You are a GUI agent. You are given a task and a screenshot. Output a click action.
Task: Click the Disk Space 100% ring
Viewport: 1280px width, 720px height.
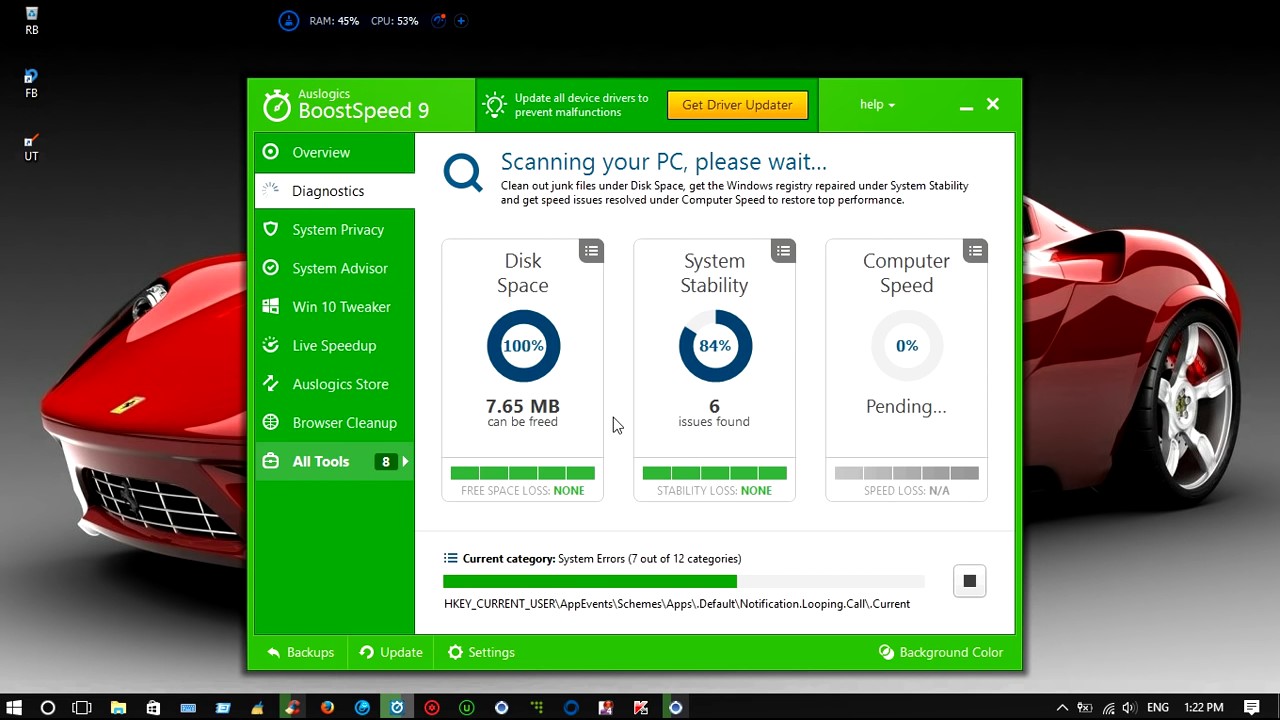[x=523, y=346]
